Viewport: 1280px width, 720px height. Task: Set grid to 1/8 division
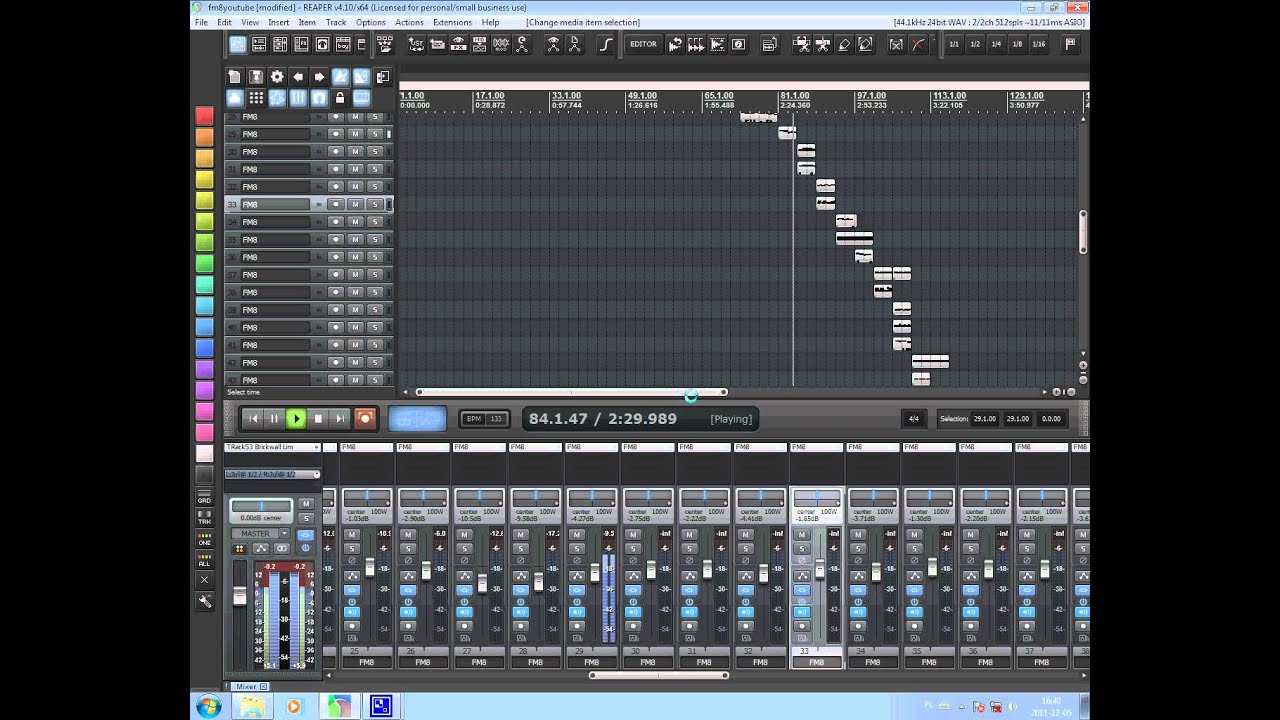[1017, 44]
